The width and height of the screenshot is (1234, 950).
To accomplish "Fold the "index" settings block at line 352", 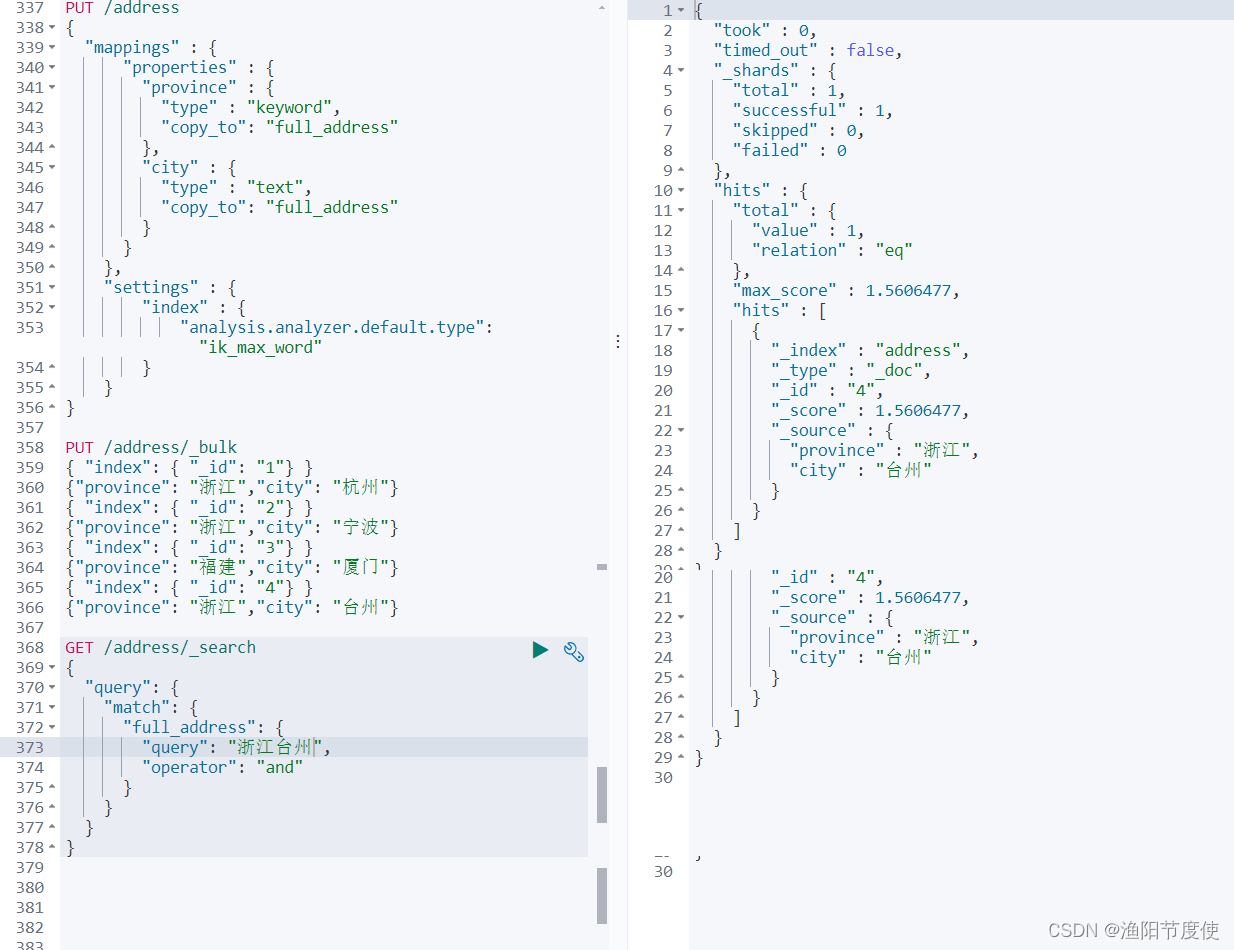I will point(51,308).
